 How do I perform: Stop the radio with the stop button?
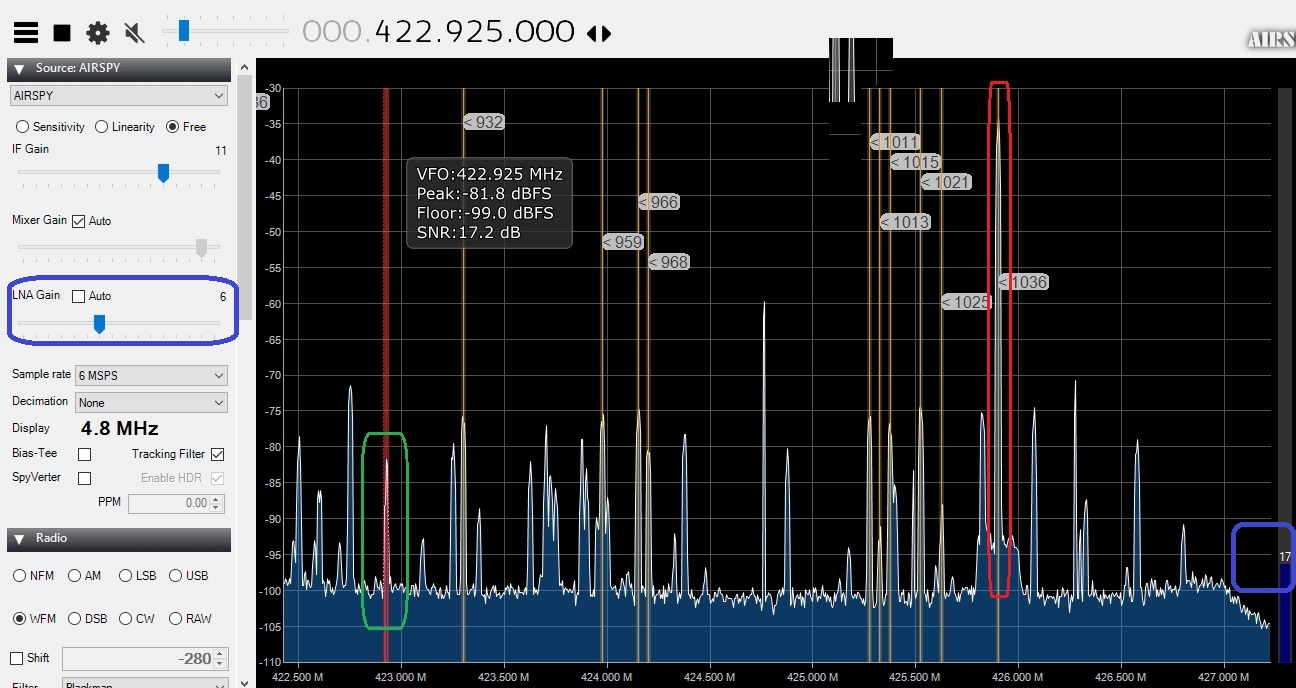(x=62, y=33)
